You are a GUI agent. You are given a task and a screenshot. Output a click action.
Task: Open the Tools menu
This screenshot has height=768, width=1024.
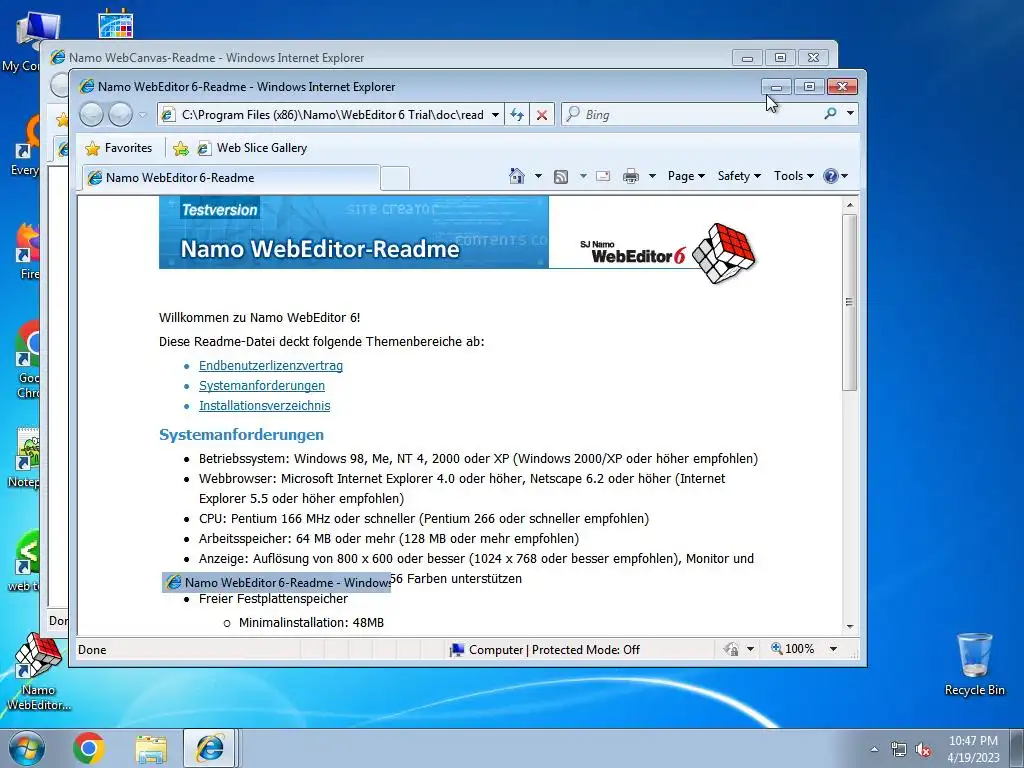793,176
